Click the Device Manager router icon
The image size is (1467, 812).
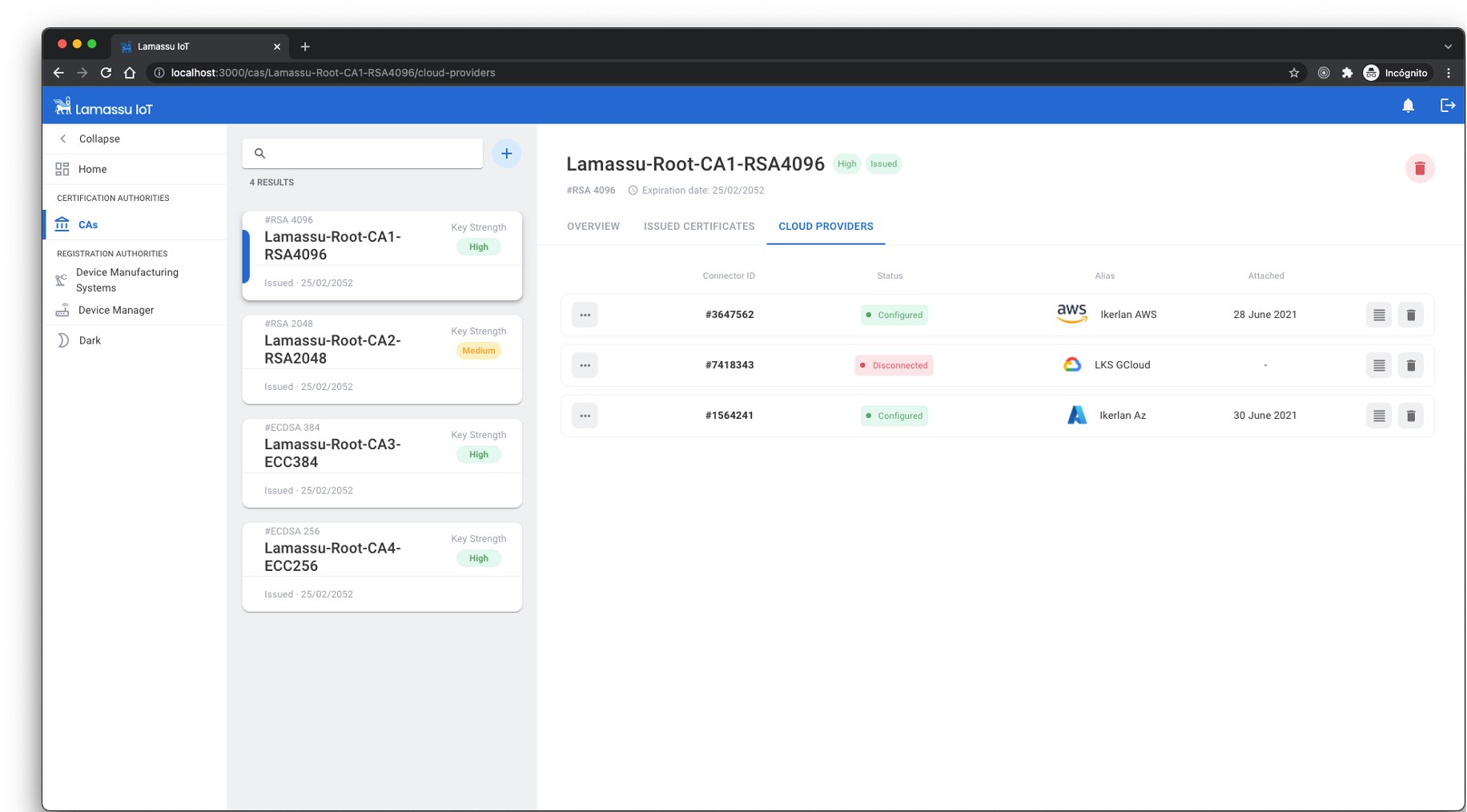coord(62,310)
